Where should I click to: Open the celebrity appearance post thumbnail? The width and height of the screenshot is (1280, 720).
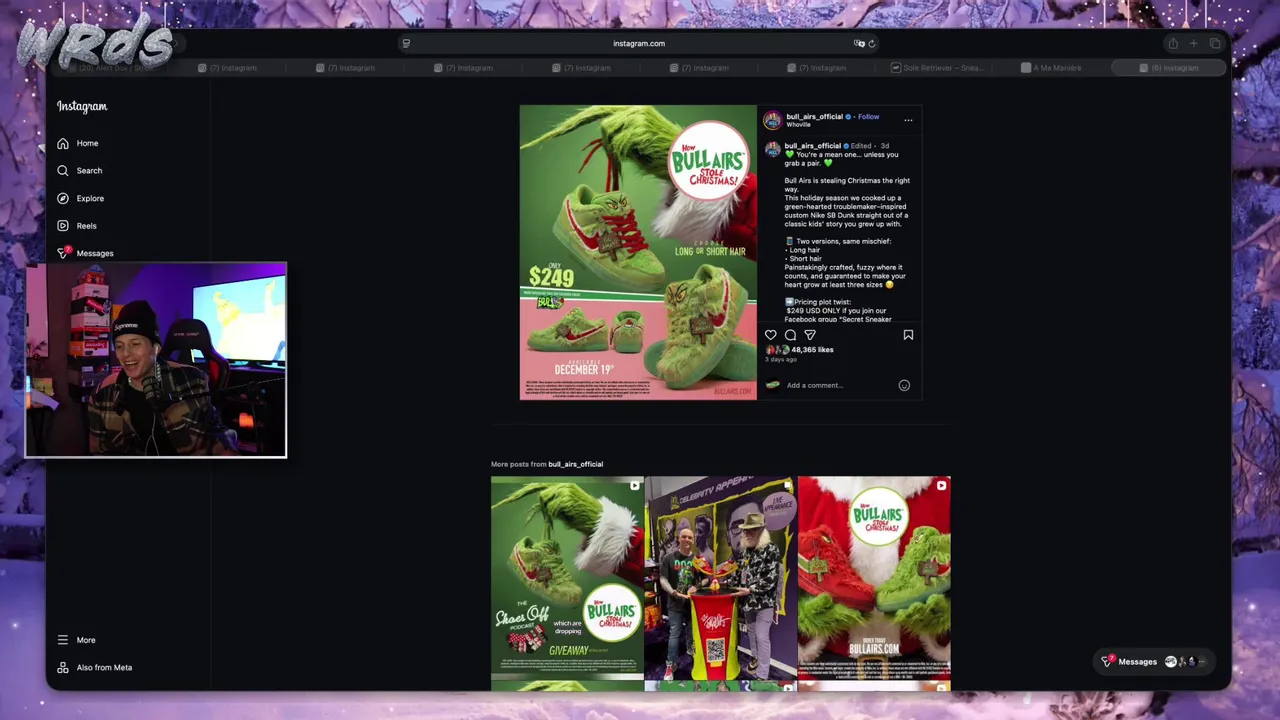pyautogui.click(x=720, y=578)
